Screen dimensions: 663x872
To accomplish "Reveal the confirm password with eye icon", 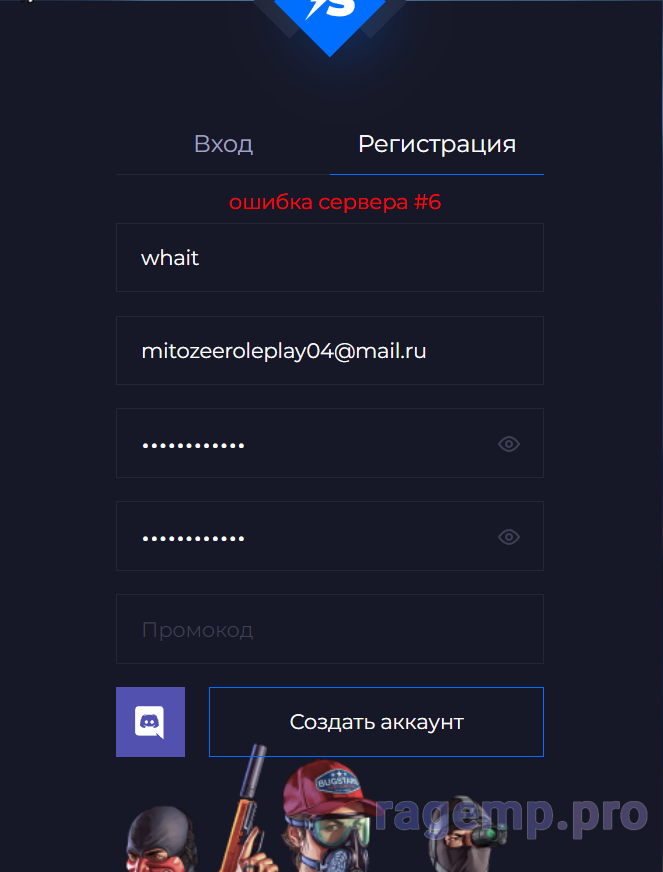I will coord(509,537).
